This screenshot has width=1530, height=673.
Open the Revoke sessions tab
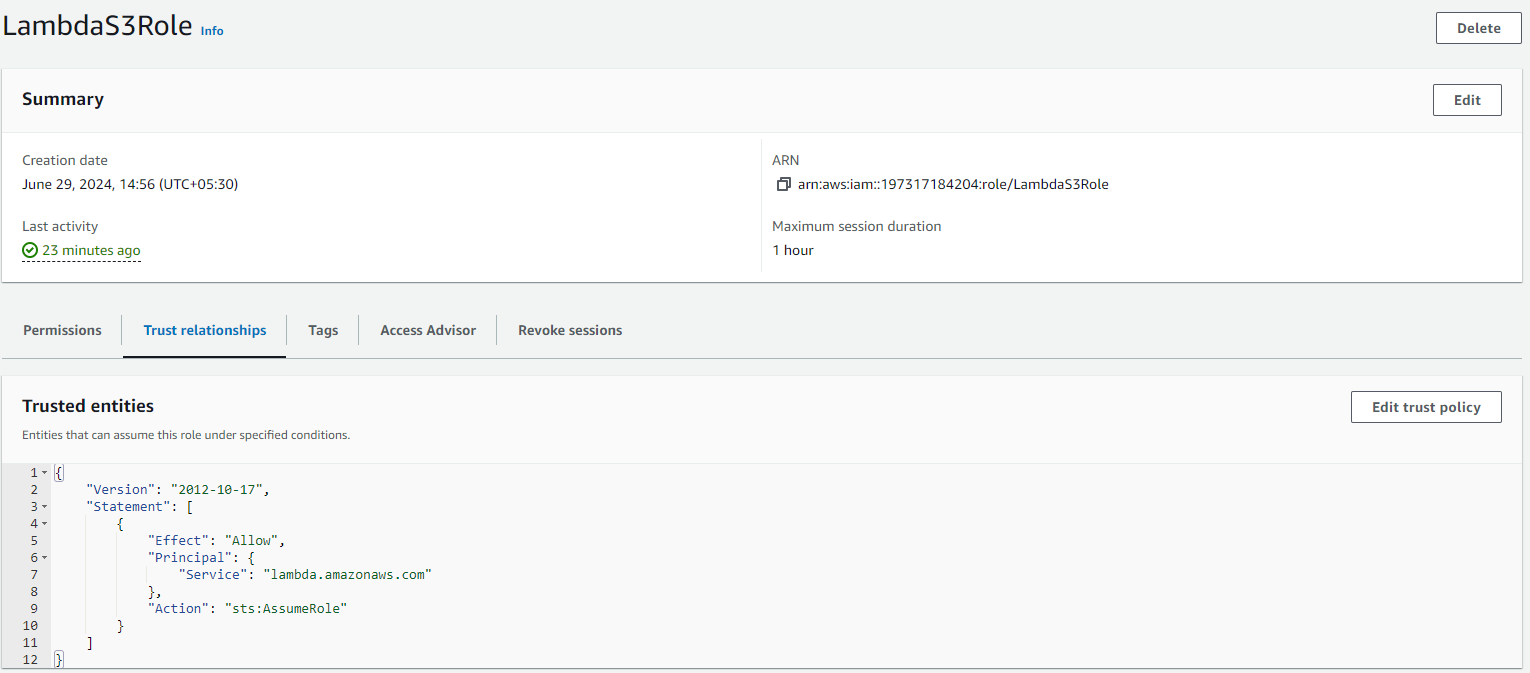(x=569, y=330)
